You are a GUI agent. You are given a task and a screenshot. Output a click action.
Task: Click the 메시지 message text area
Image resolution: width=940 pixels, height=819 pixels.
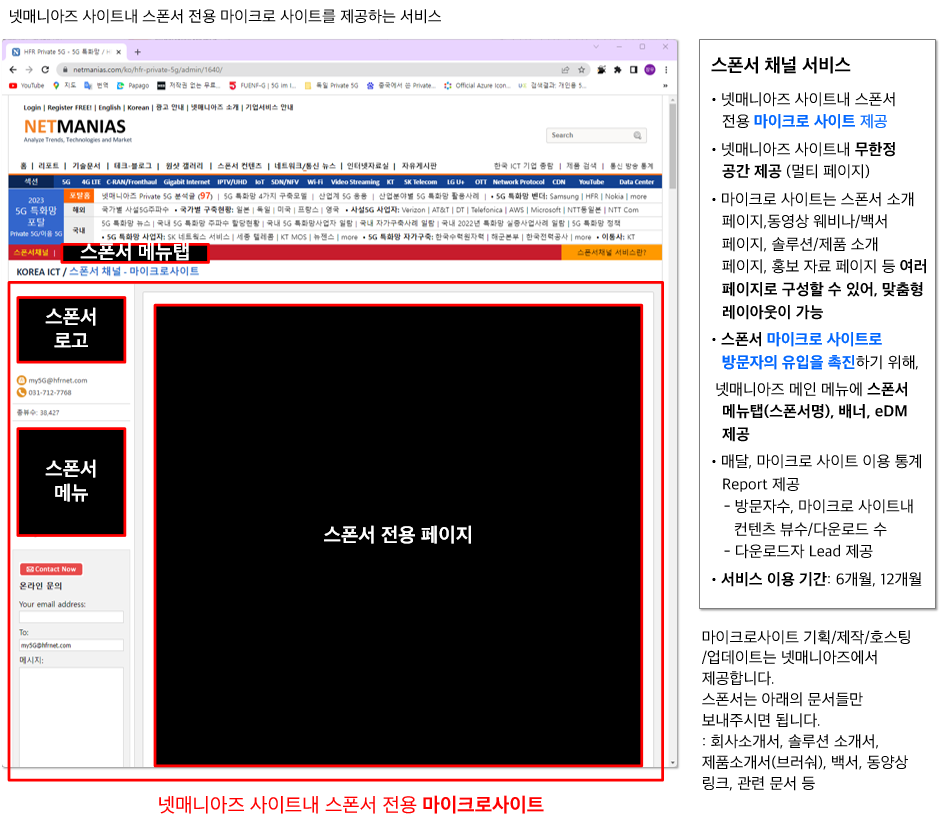pyautogui.click(x=71, y=717)
